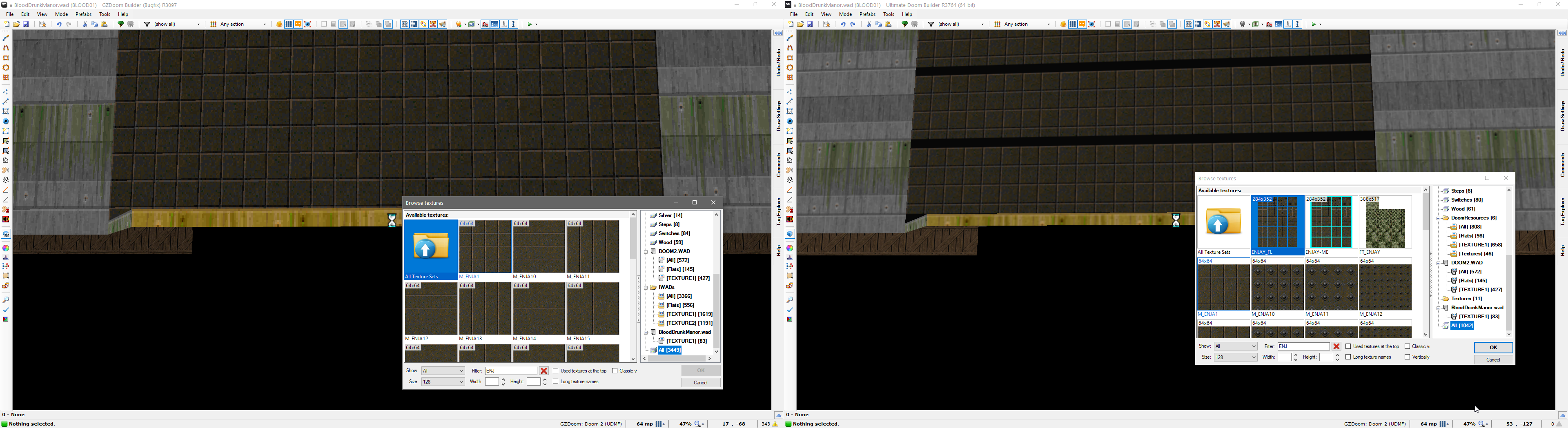This screenshot has height=428, width=1568.
Task: Open the Tools menu in Ultimate Doom Builder
Action: [x=889, y=14]
